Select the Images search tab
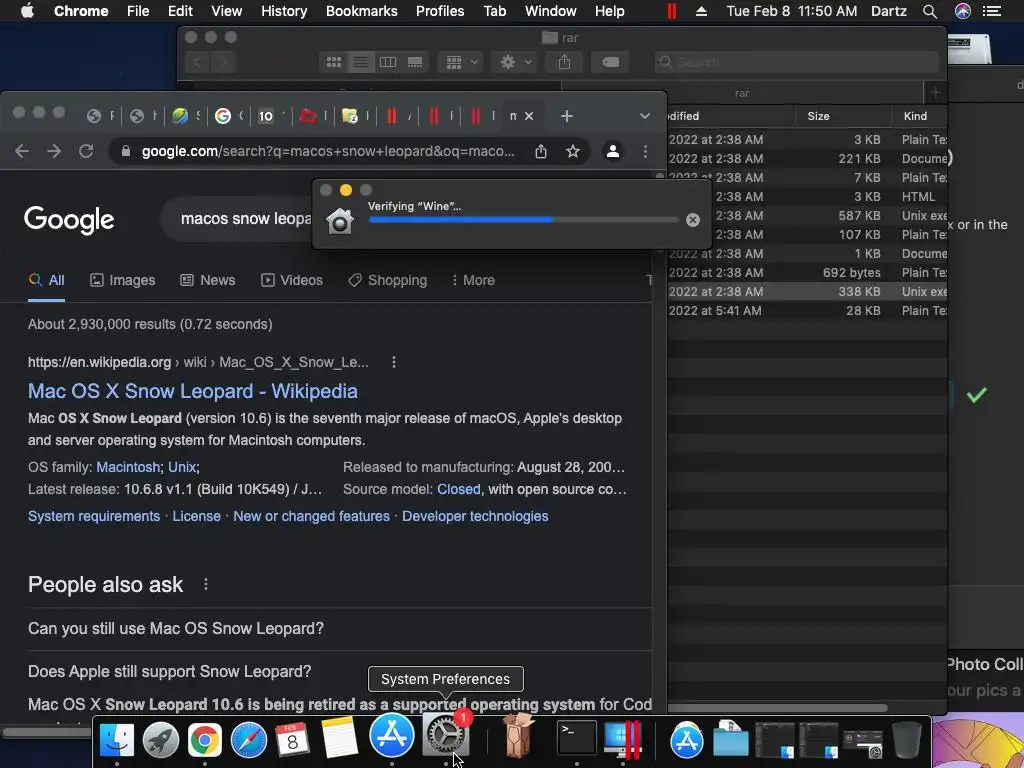The height and width of the screenshot is (768, 1024). pyautogui.click(x=123, y=280)
